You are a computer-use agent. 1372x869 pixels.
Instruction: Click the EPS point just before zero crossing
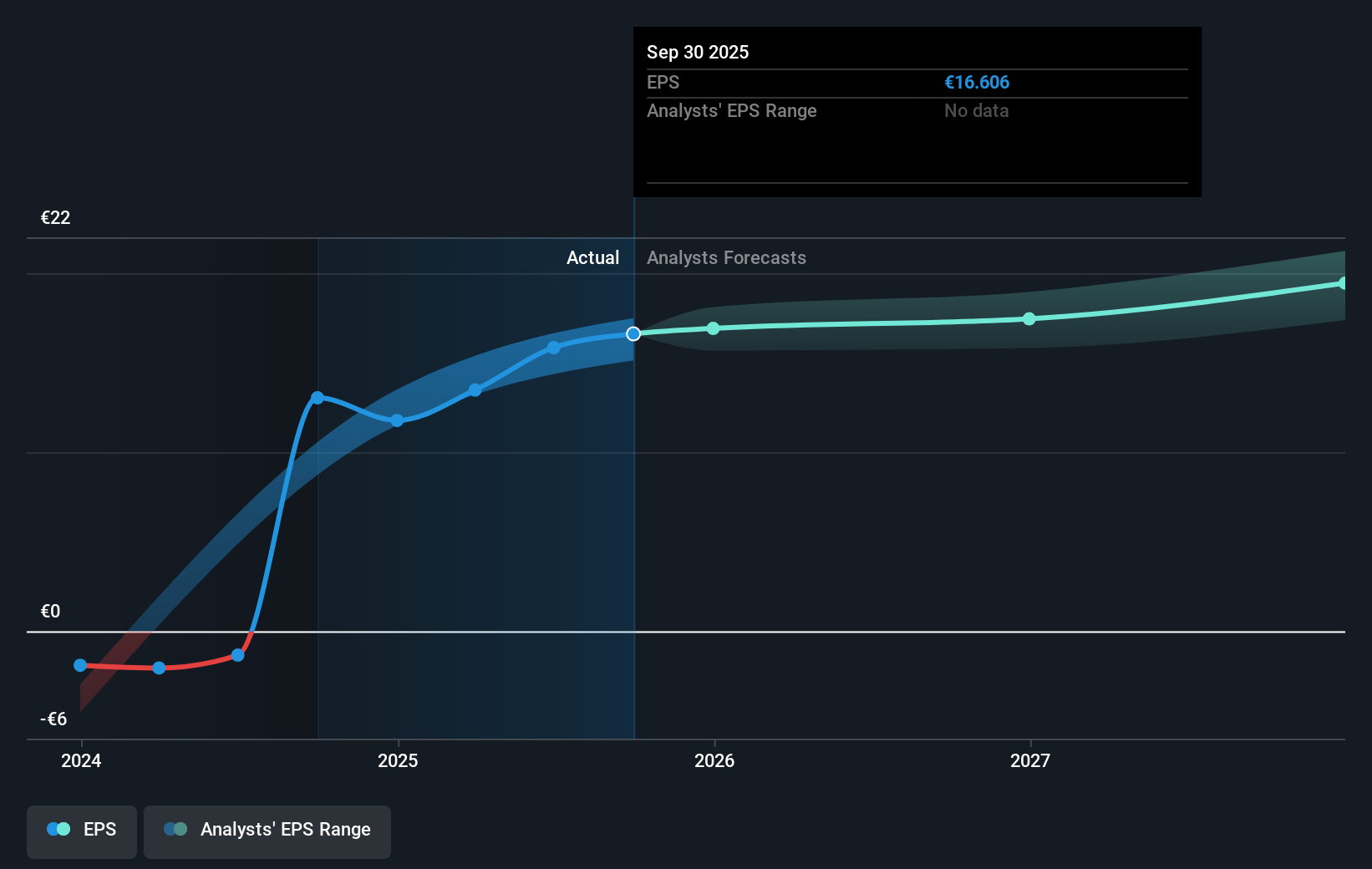(238, 655)
